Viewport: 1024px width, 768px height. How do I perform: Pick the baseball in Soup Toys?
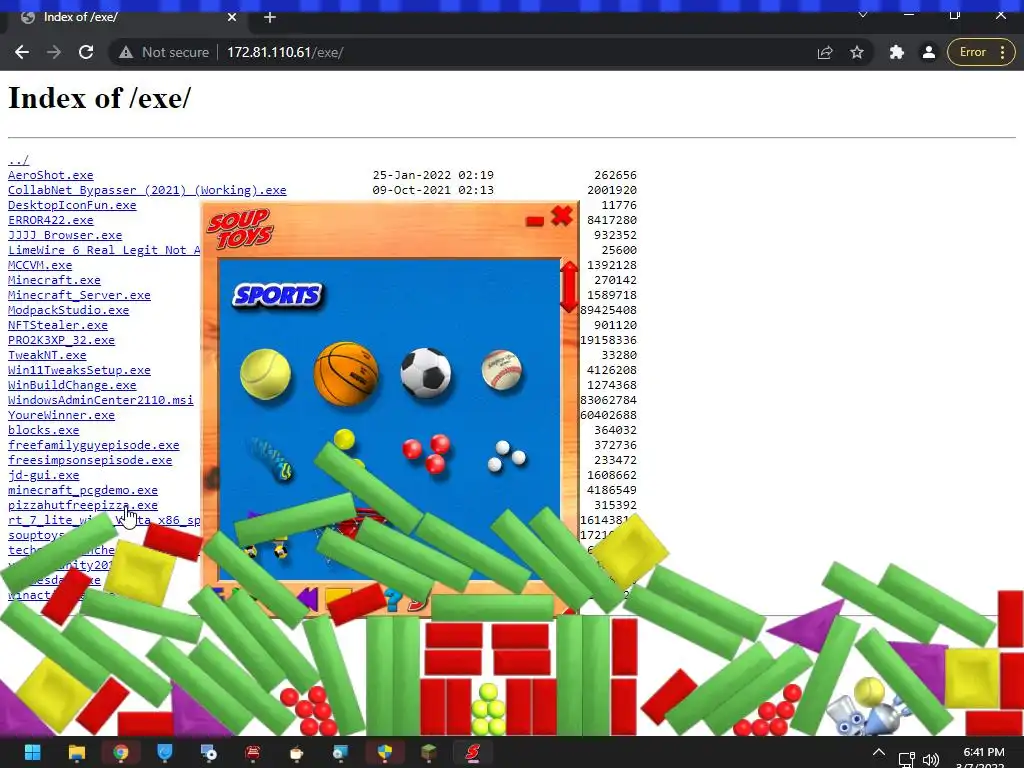coord(502,370)
